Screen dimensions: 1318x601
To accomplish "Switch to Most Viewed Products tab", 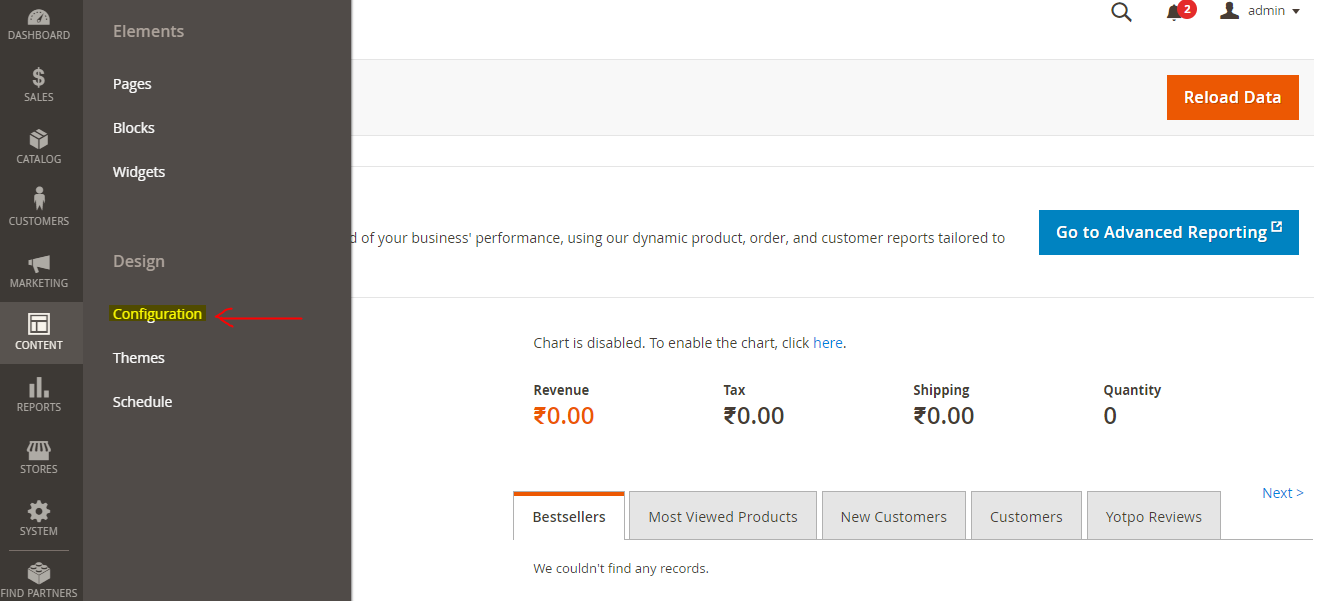I will [x=723, y=517].
